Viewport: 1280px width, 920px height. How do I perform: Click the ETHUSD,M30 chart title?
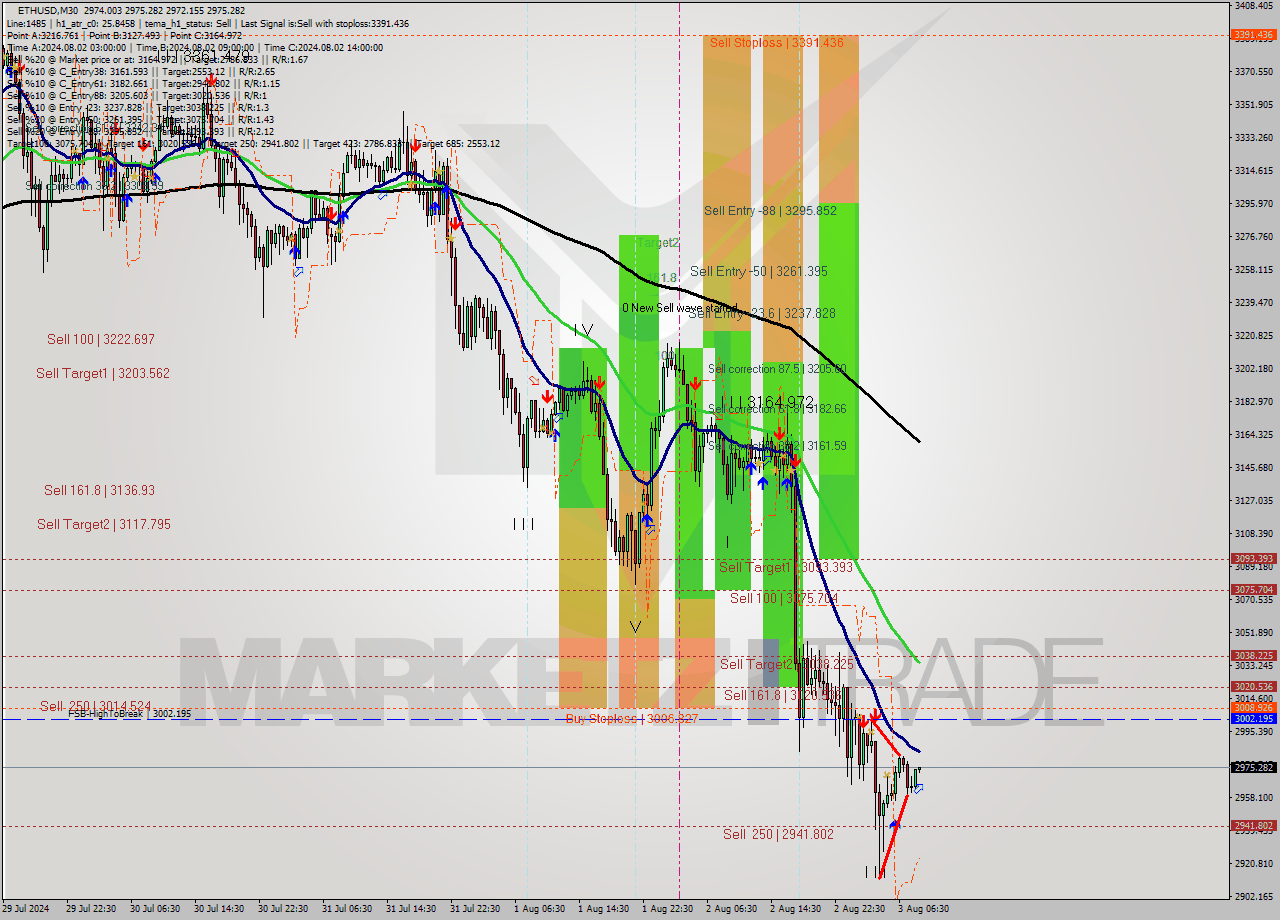pyautogui.click(x=48, y=10)
